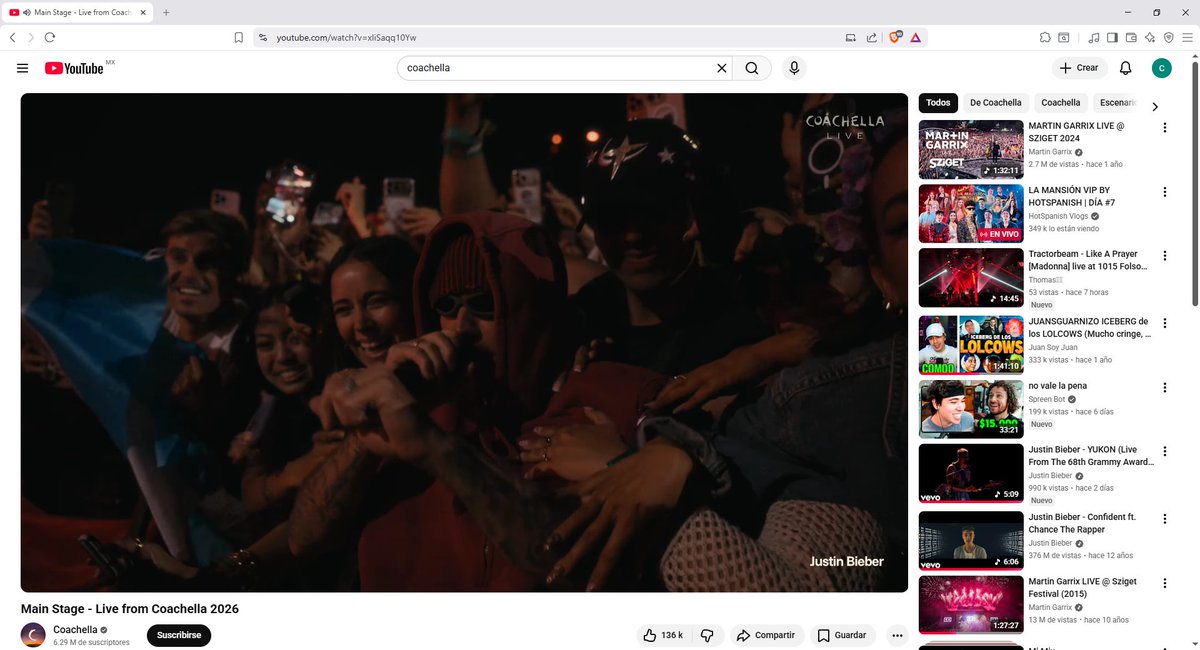Open the MARTIN GARRIX SZIGET 2024 thumbnail
This screenshot has height=650, width=1200.
tap(971, 149)
